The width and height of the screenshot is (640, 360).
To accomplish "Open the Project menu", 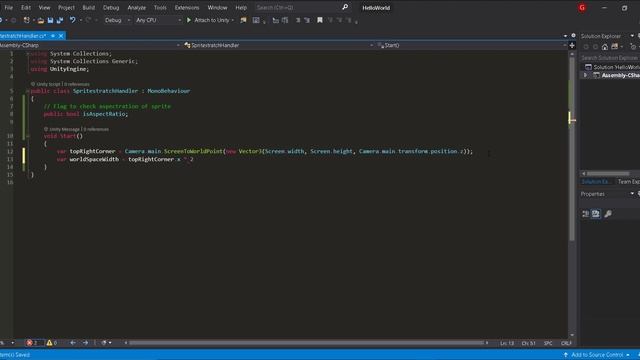I will 66,7.
